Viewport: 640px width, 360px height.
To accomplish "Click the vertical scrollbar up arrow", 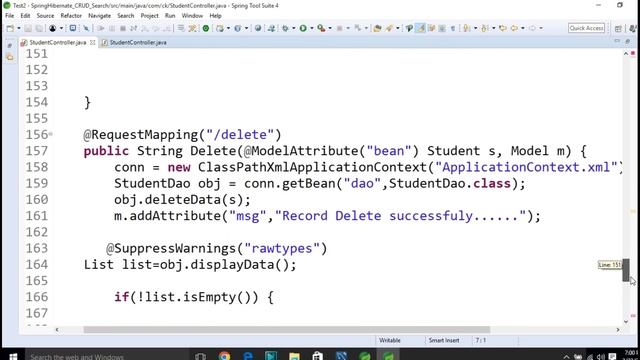I will pyautogui.click(x=626, y=53).
